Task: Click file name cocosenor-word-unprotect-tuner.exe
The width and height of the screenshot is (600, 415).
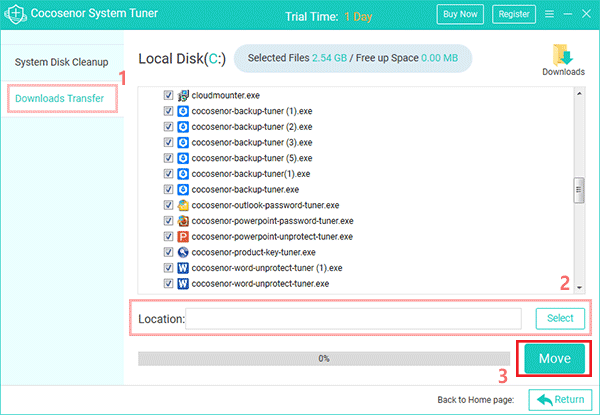Action: tap(260, 283)
